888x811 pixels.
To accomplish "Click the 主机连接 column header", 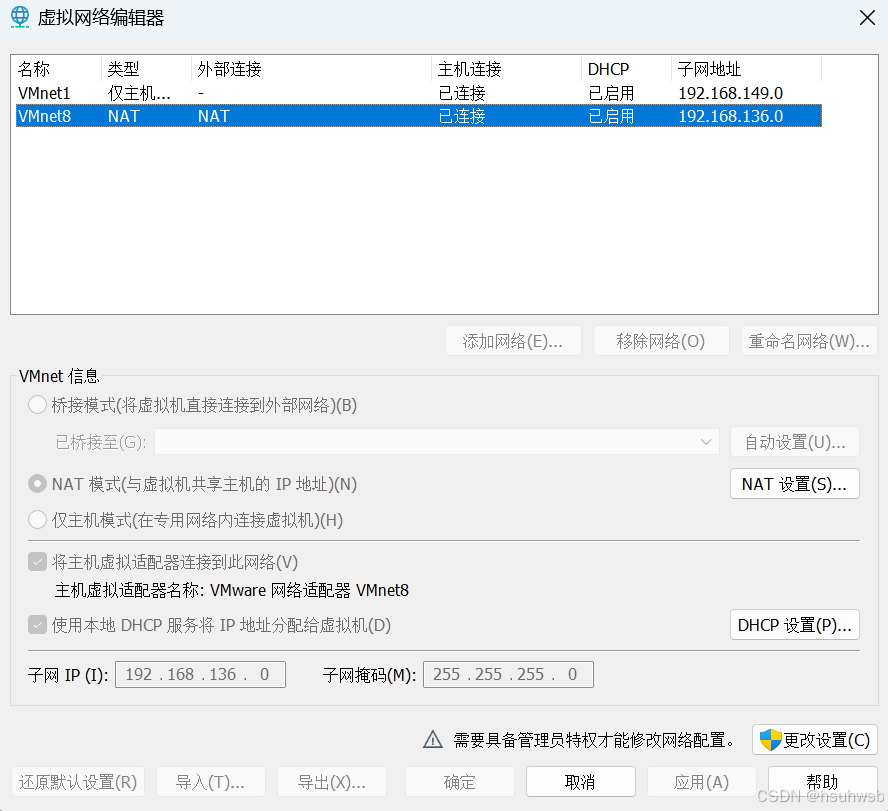I will (x=506, y=69).
